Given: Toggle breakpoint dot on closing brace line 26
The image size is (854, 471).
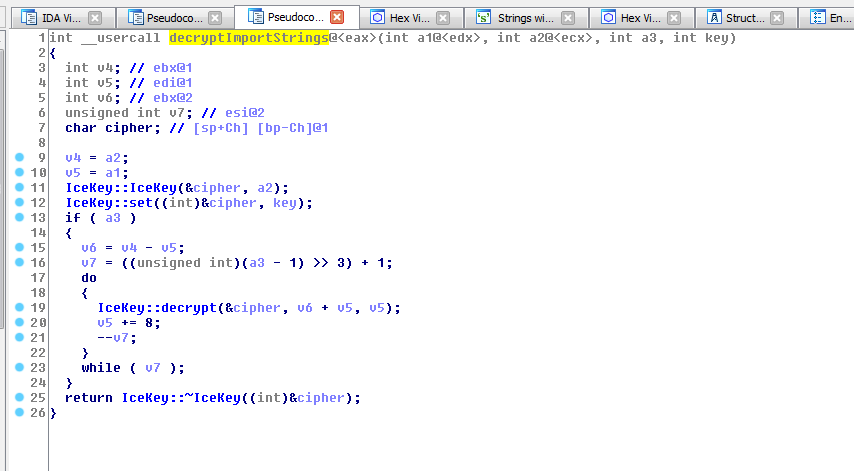Looking at the screenshot, I should pyautogui.click(x=20, y=412).
